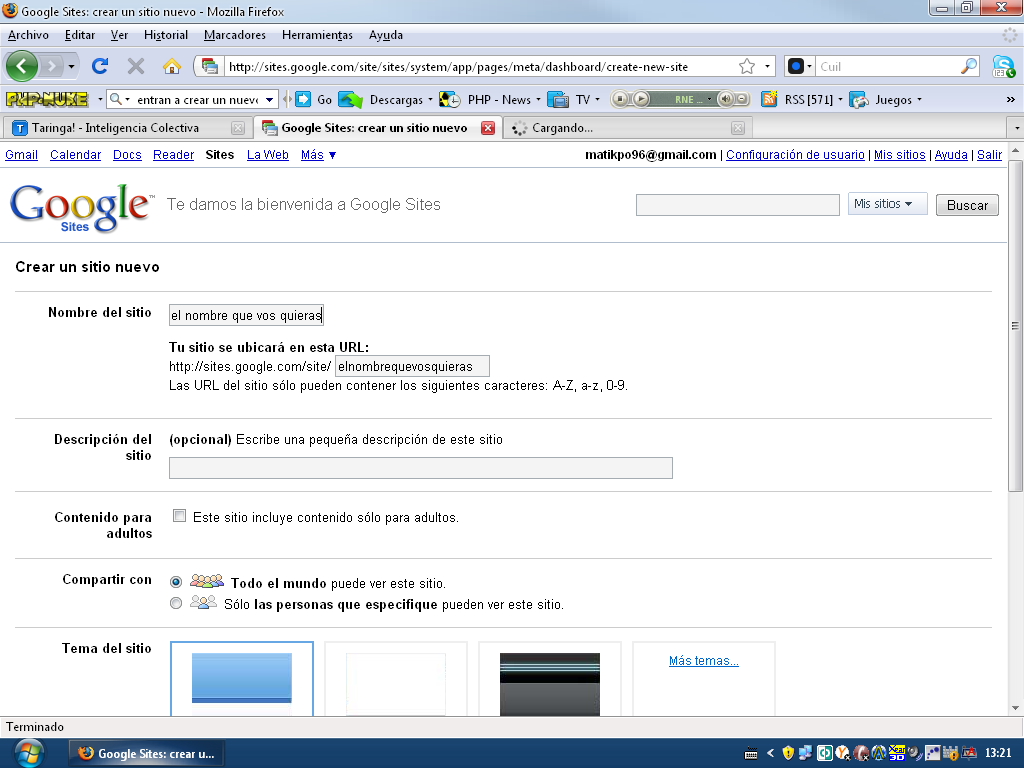Image resolution: width=1024 pixels, height=768 pixels.
Task: Open the Marcadores menu
Action: (234, 35)
